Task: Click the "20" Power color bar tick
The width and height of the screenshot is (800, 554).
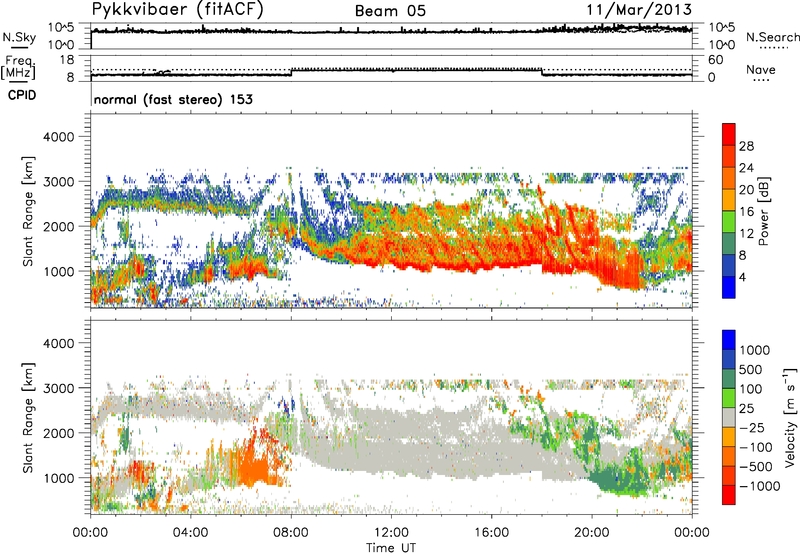Action: [x=746, y=190]
